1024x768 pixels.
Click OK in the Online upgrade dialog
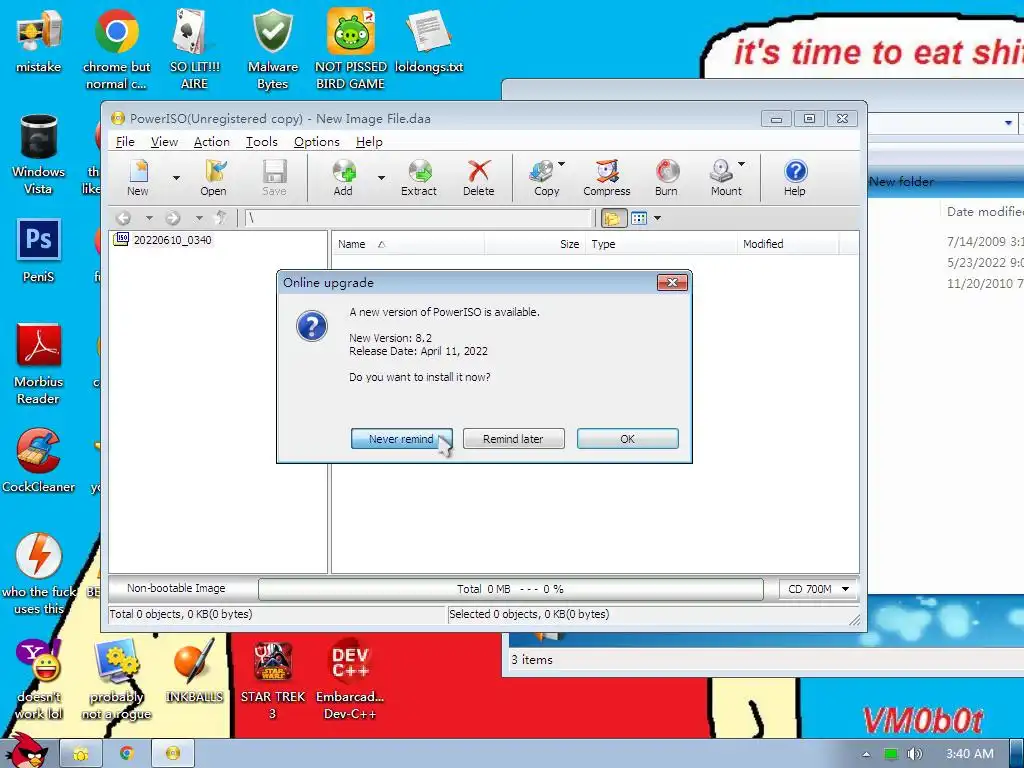tap(628, 439)
